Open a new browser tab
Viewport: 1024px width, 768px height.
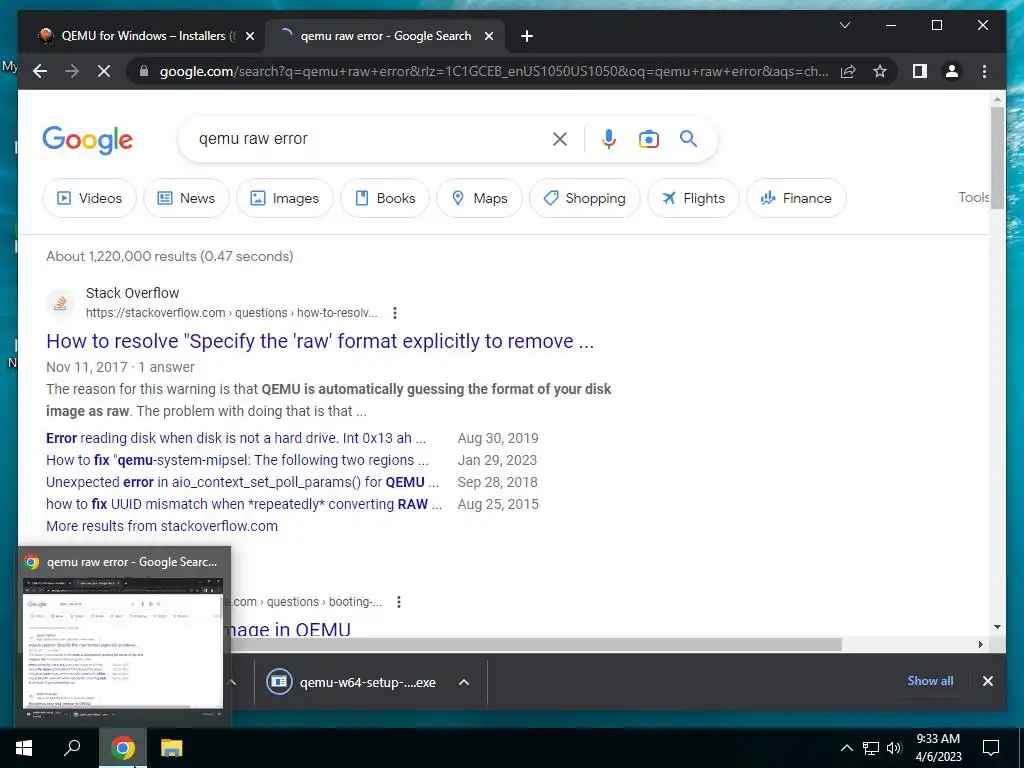coord(526,36)
